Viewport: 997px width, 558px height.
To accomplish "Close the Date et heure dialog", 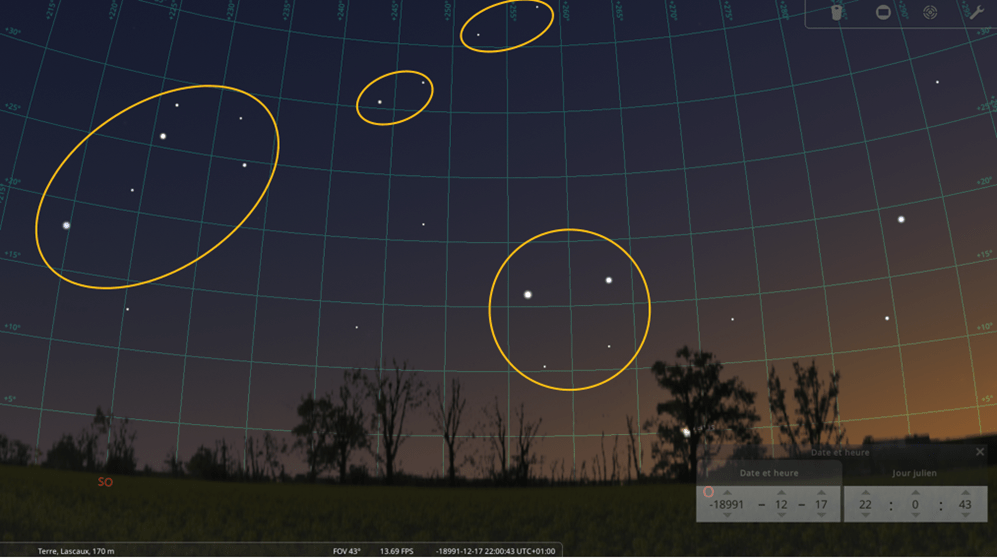I will pyautogui.click(x=979, y=452).
